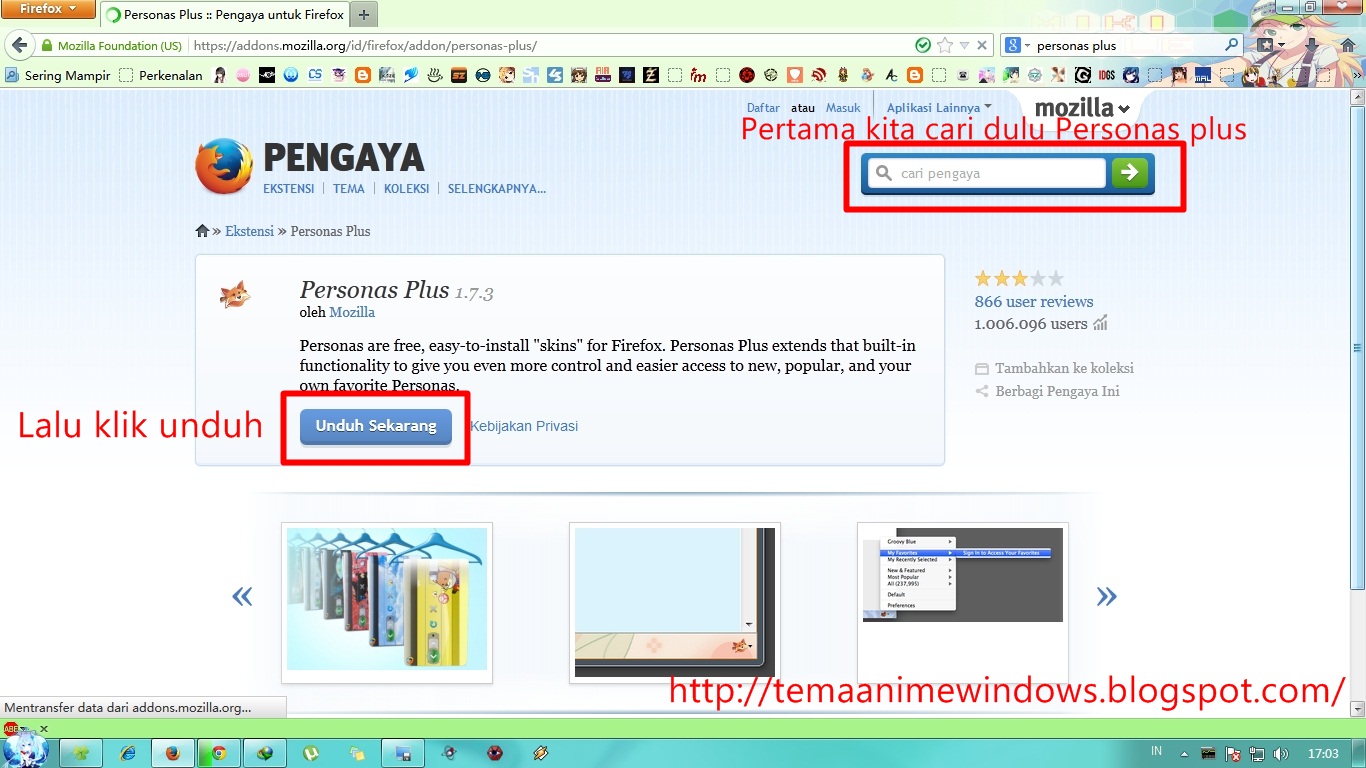Viewport: 1366px width, 768px height.
Task: Click the volume speaker tray icon
Action: [x=1280, y=753]
